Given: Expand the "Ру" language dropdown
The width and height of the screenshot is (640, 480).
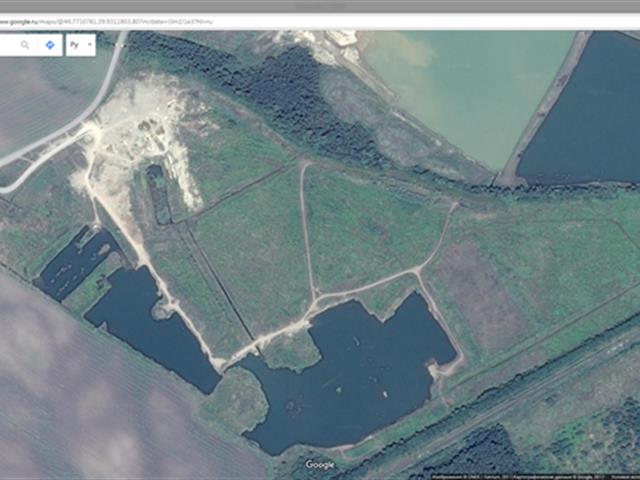Looking at the screenshot, I should [81, 45].
